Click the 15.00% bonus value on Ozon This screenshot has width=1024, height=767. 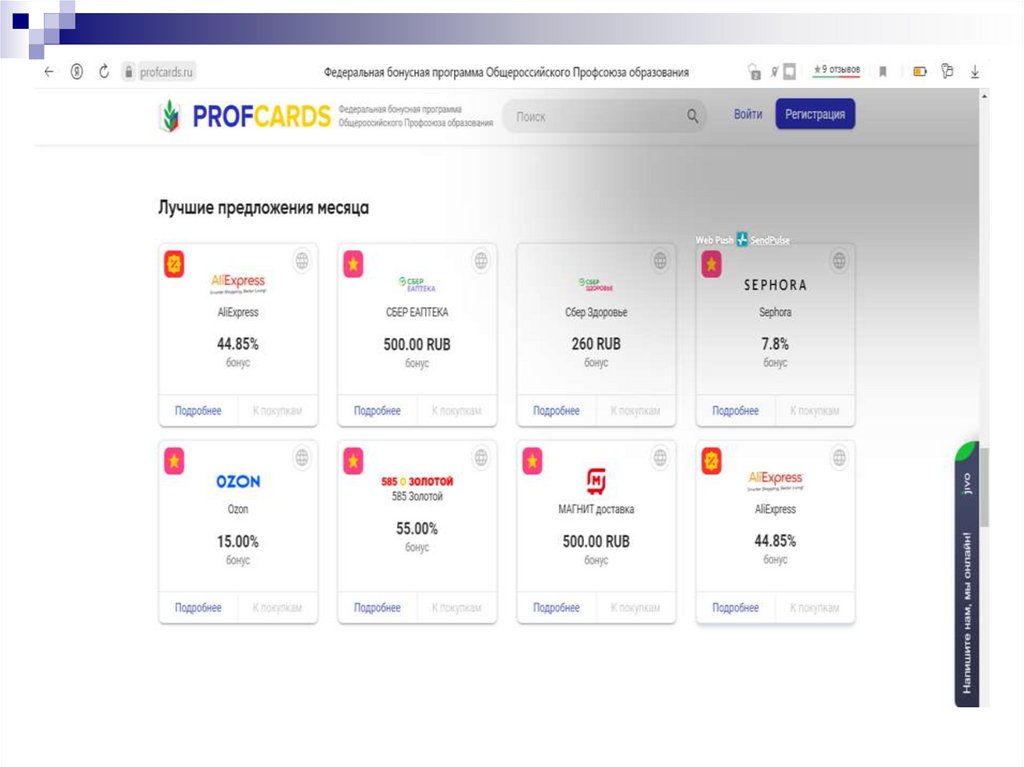click(238, 542)
